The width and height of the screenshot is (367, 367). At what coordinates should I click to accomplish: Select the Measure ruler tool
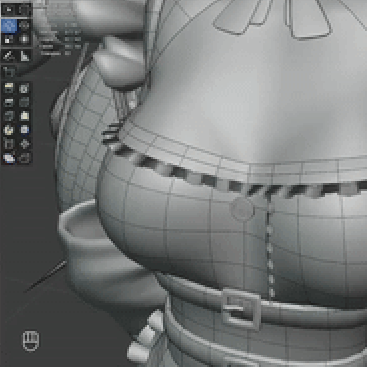tap(24, 56)
